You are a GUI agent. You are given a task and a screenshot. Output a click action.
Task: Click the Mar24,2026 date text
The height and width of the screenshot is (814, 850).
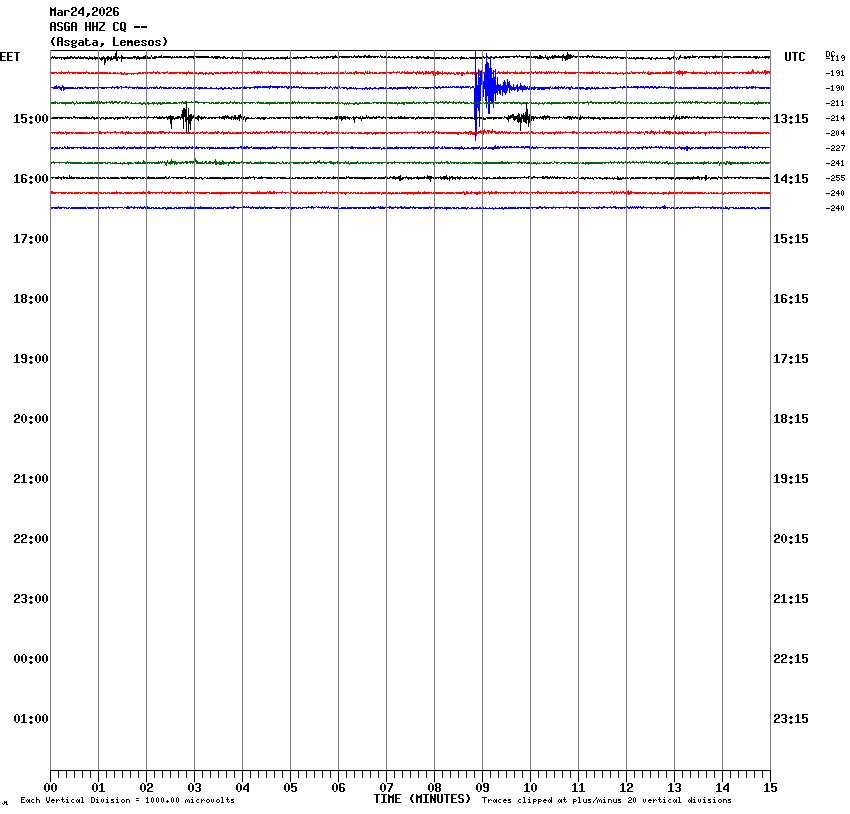coord(84,12)
